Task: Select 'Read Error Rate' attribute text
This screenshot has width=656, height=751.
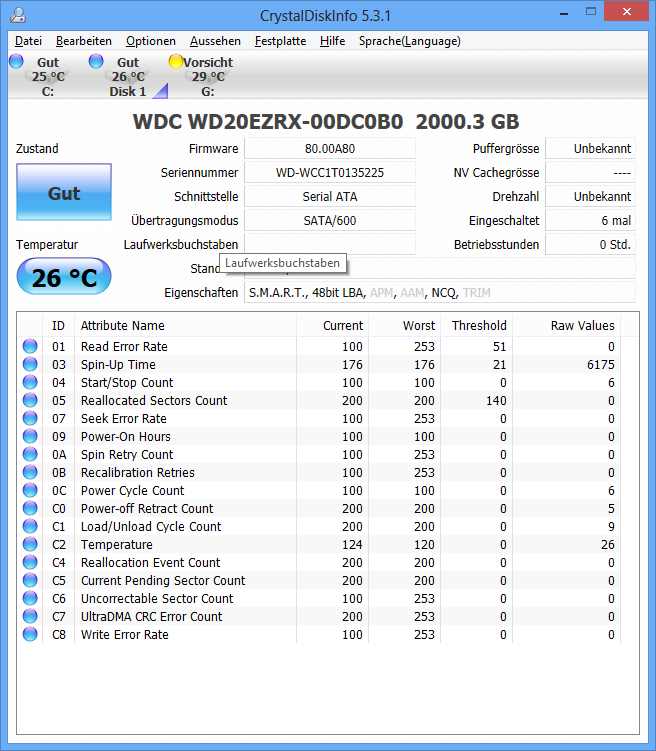Action: click(x=124, y=346)
